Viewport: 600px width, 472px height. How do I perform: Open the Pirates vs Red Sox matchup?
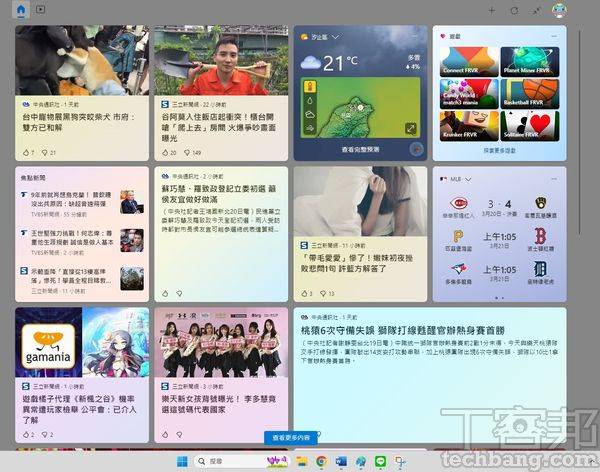click(x=499, y=240)
